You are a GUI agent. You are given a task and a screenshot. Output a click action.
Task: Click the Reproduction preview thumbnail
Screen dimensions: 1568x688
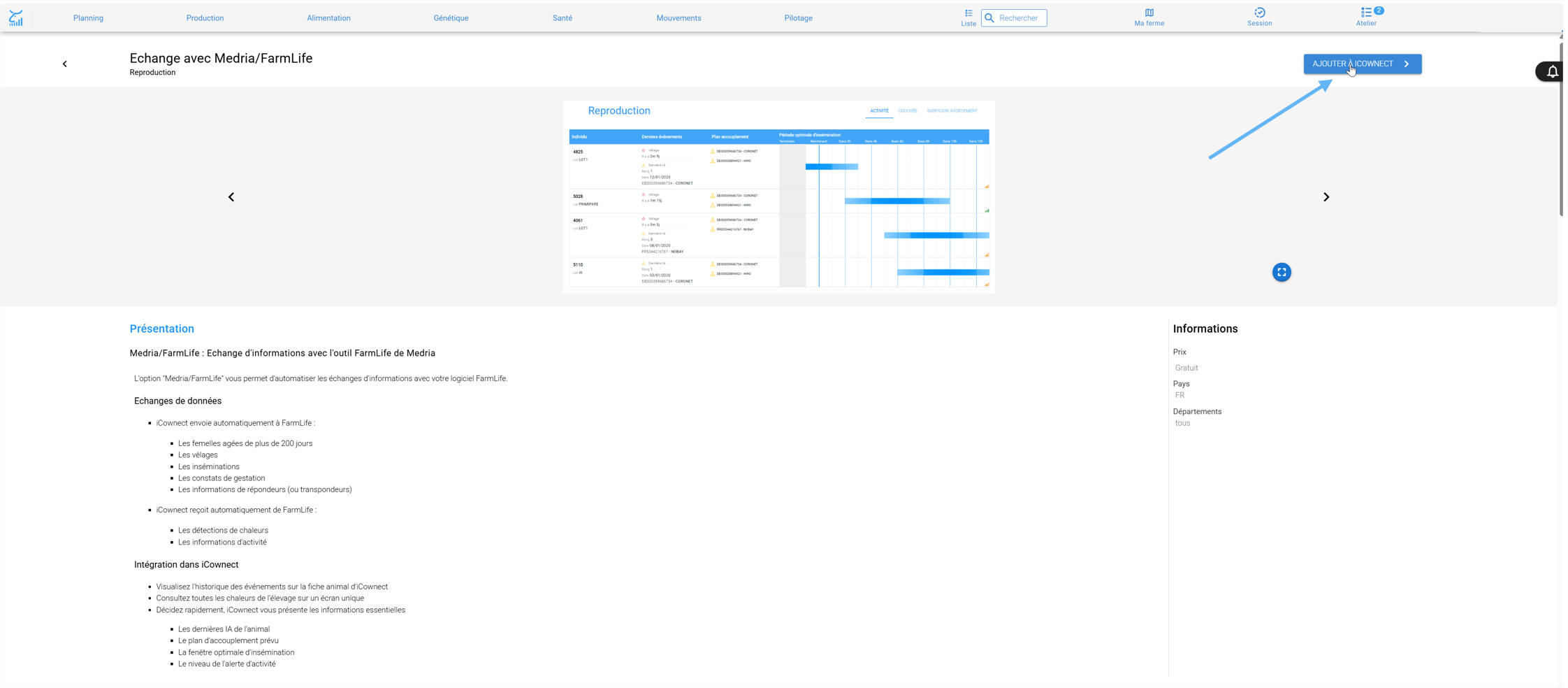click(778, 196)
